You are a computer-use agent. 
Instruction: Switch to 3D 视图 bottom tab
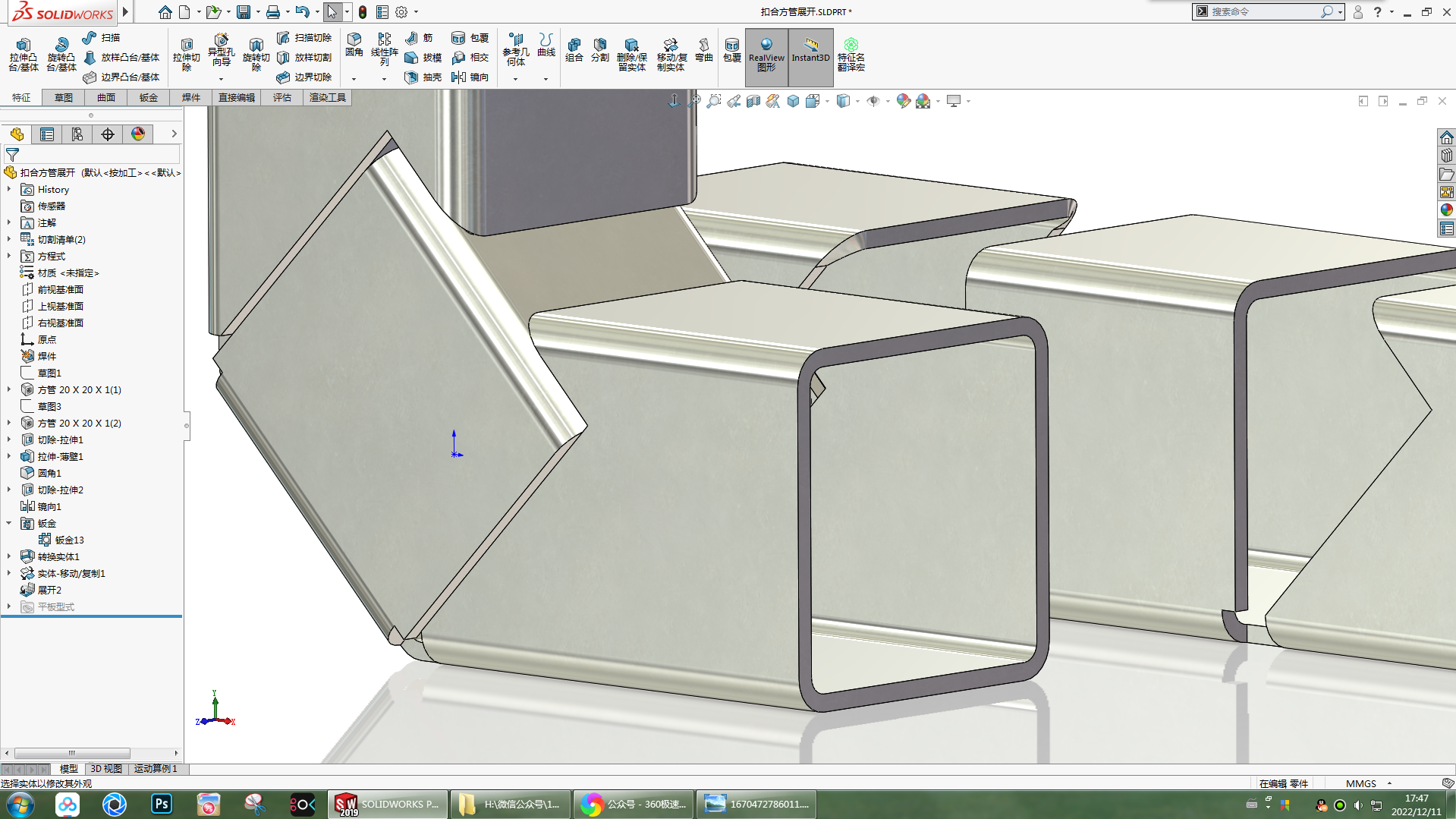click(x=106, y=769)
